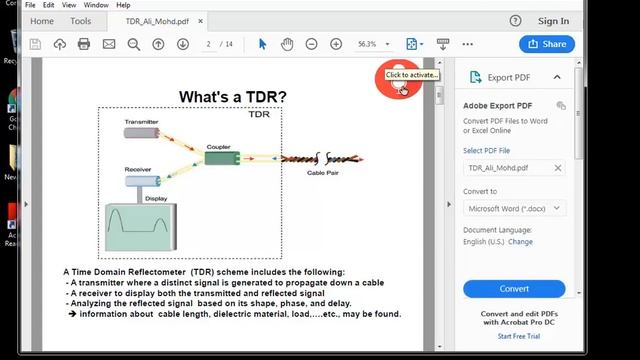The width and height of the screenshot is (640, 360).
Task: Click the blue Convert button
Action: point(514,289)
